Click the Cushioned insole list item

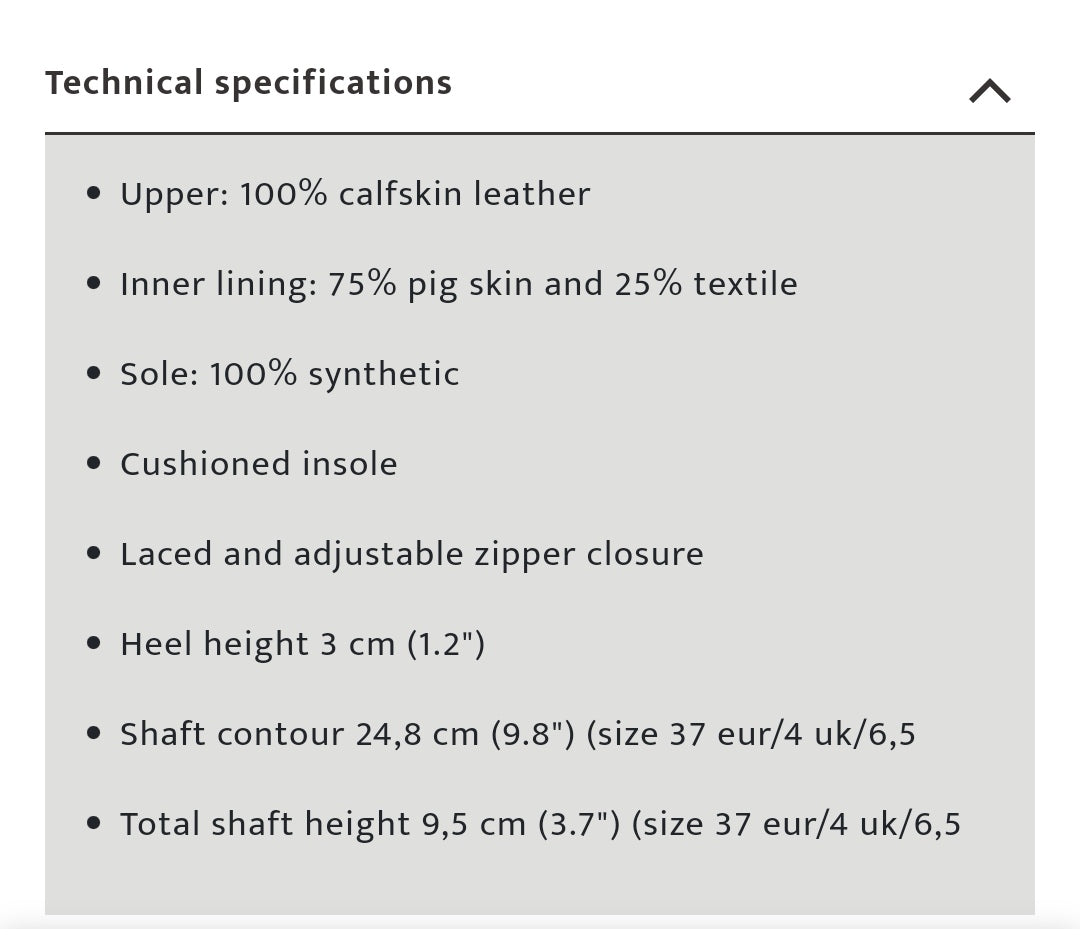pyautogui.click(x=258, y=464)
